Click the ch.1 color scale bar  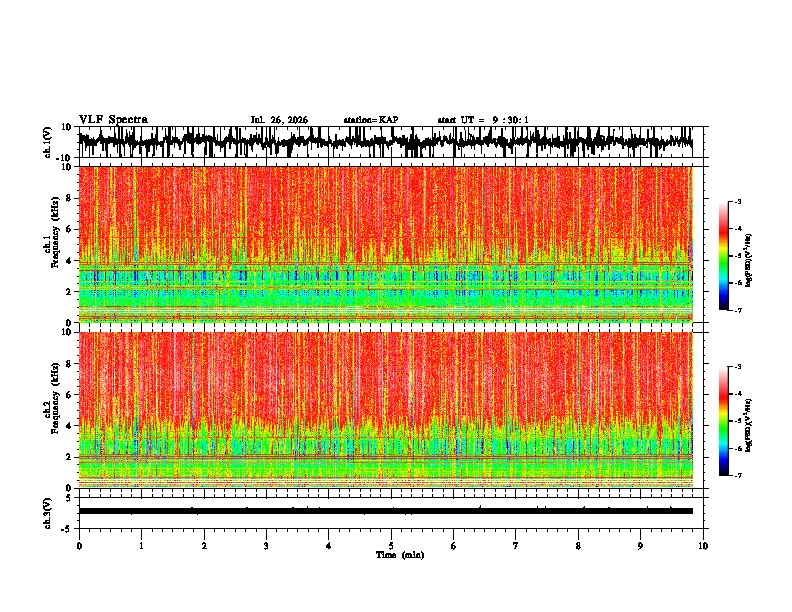[x=724, y=256]
